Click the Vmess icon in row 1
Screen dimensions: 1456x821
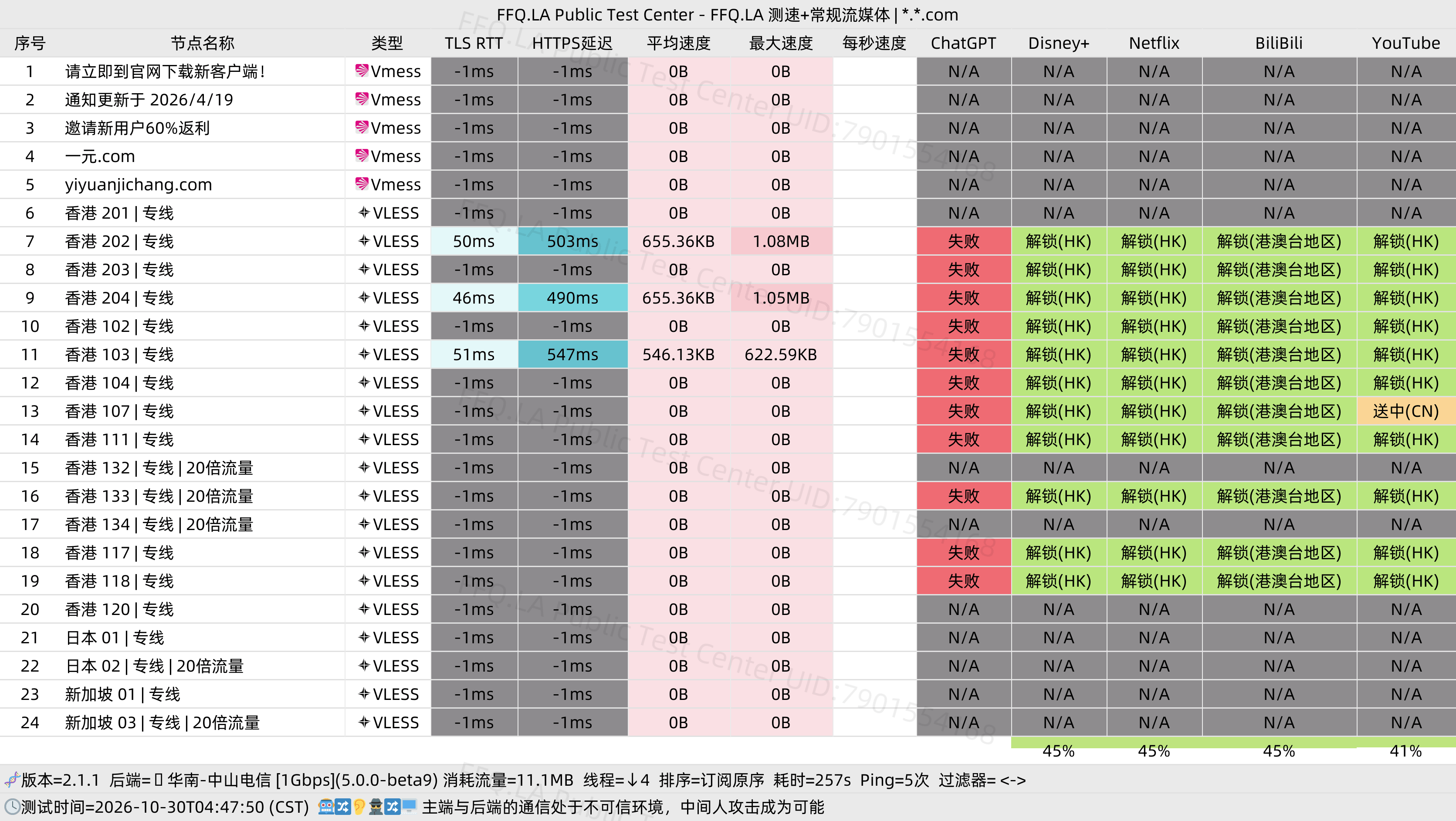[362, 71]
